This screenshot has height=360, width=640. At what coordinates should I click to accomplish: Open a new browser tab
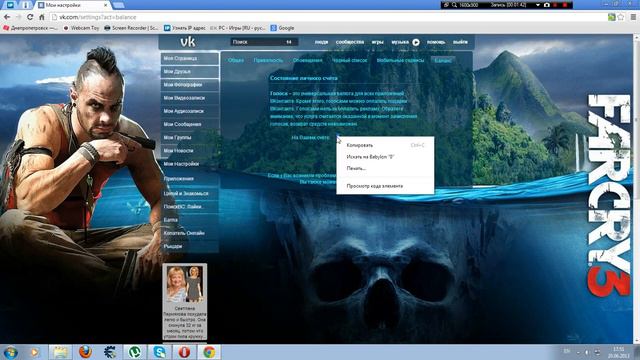[x=119, y=5]
